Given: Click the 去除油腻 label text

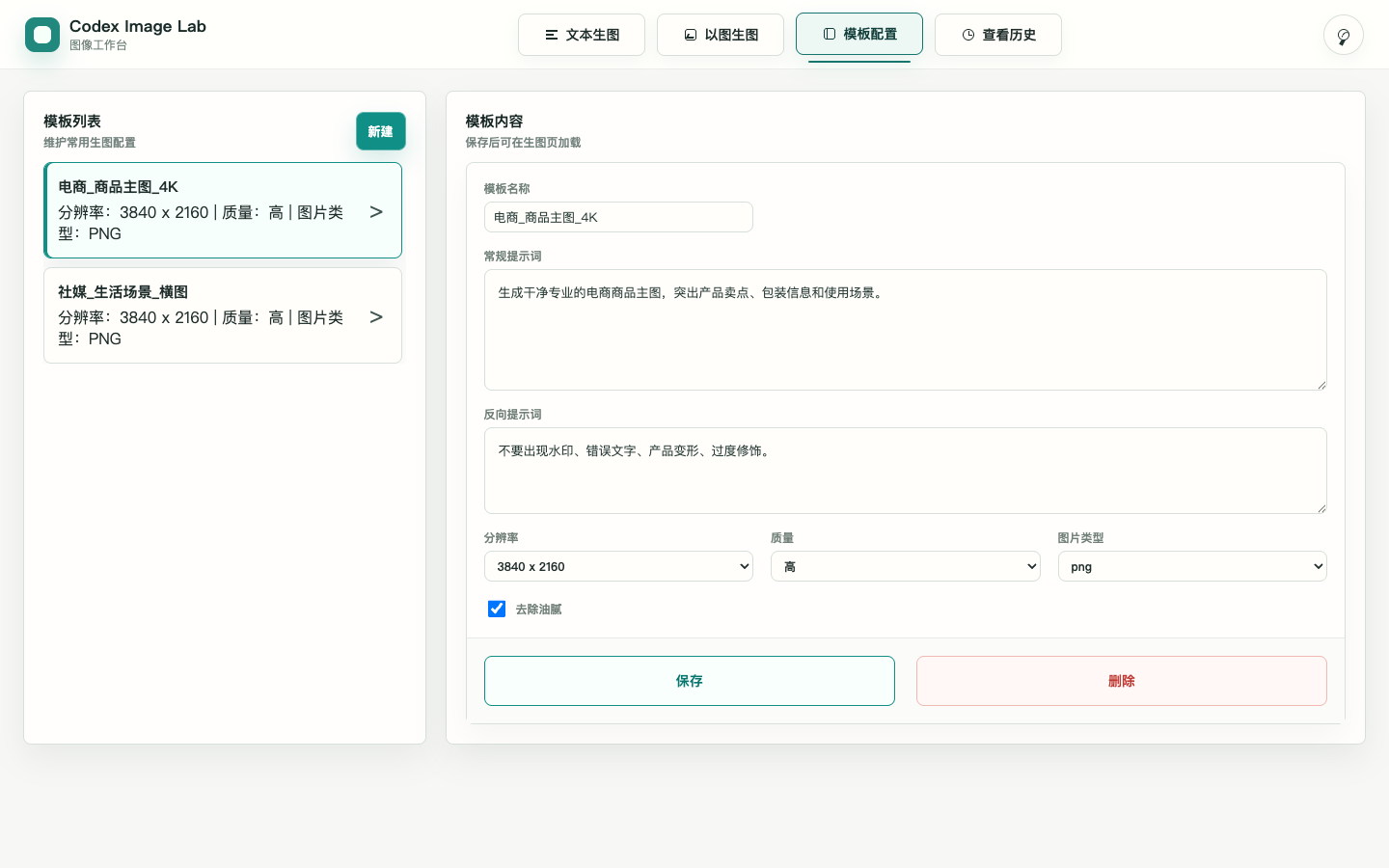Looking at the screenshot, I should point(538,610).
